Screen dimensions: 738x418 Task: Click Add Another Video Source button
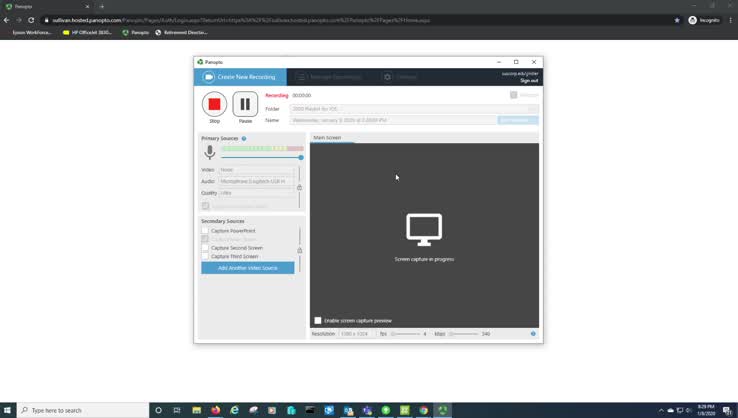(x=248, y=268)
